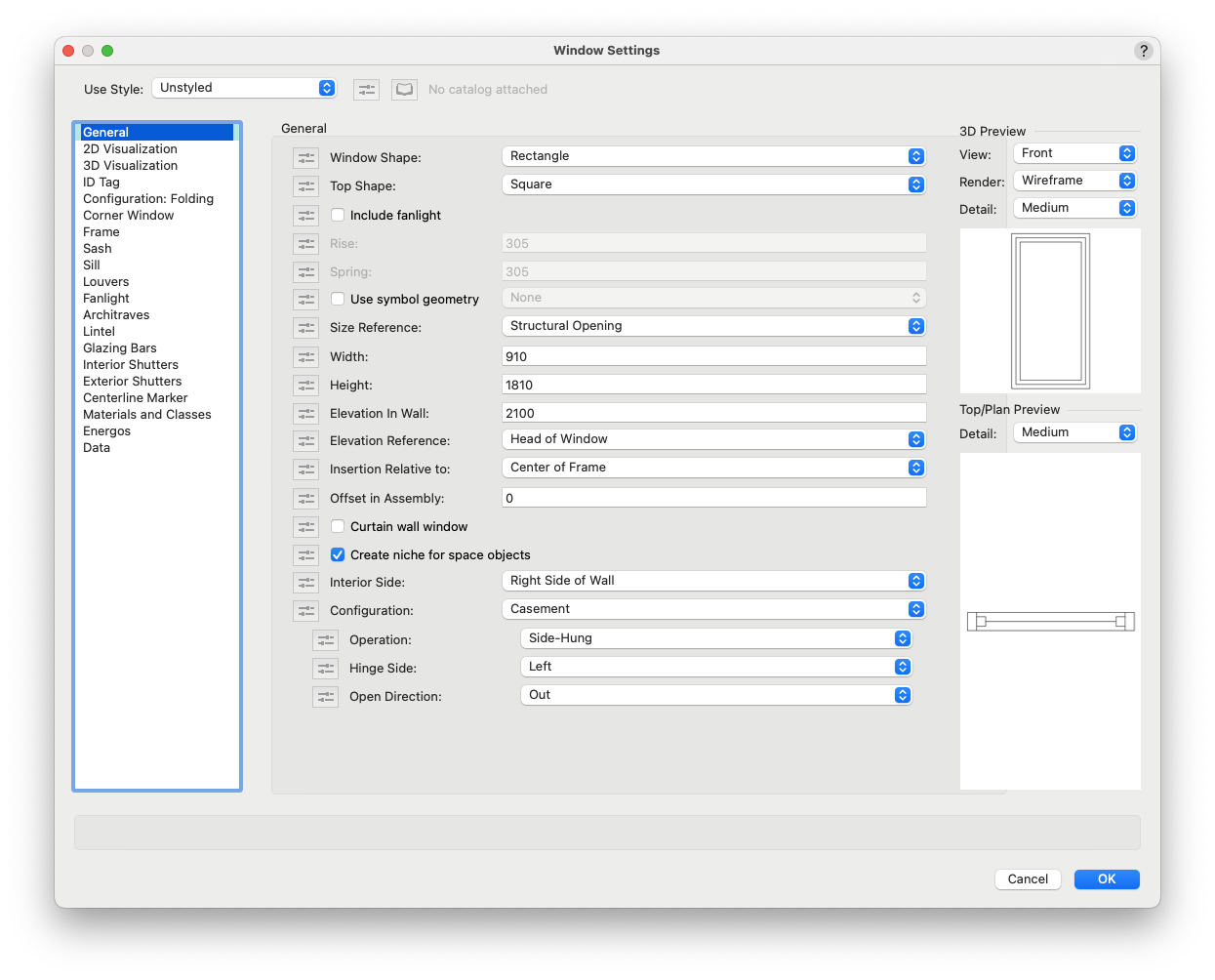Select Glazing Bars in the category list

119,348
